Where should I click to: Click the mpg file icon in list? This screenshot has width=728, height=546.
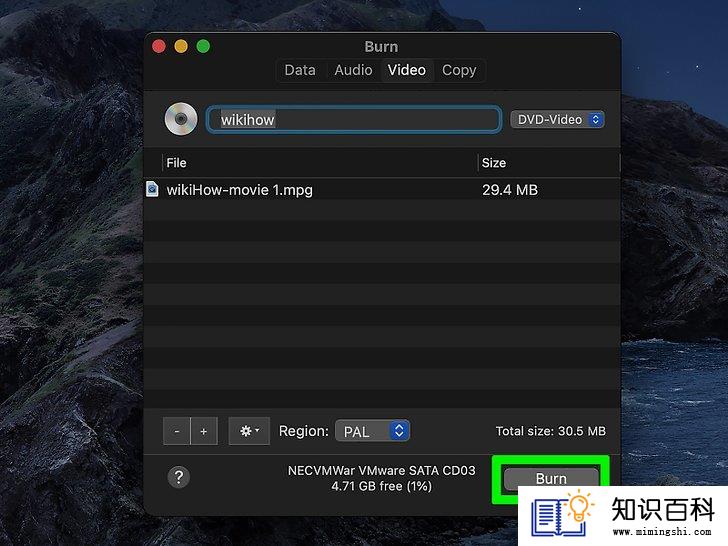152,189
